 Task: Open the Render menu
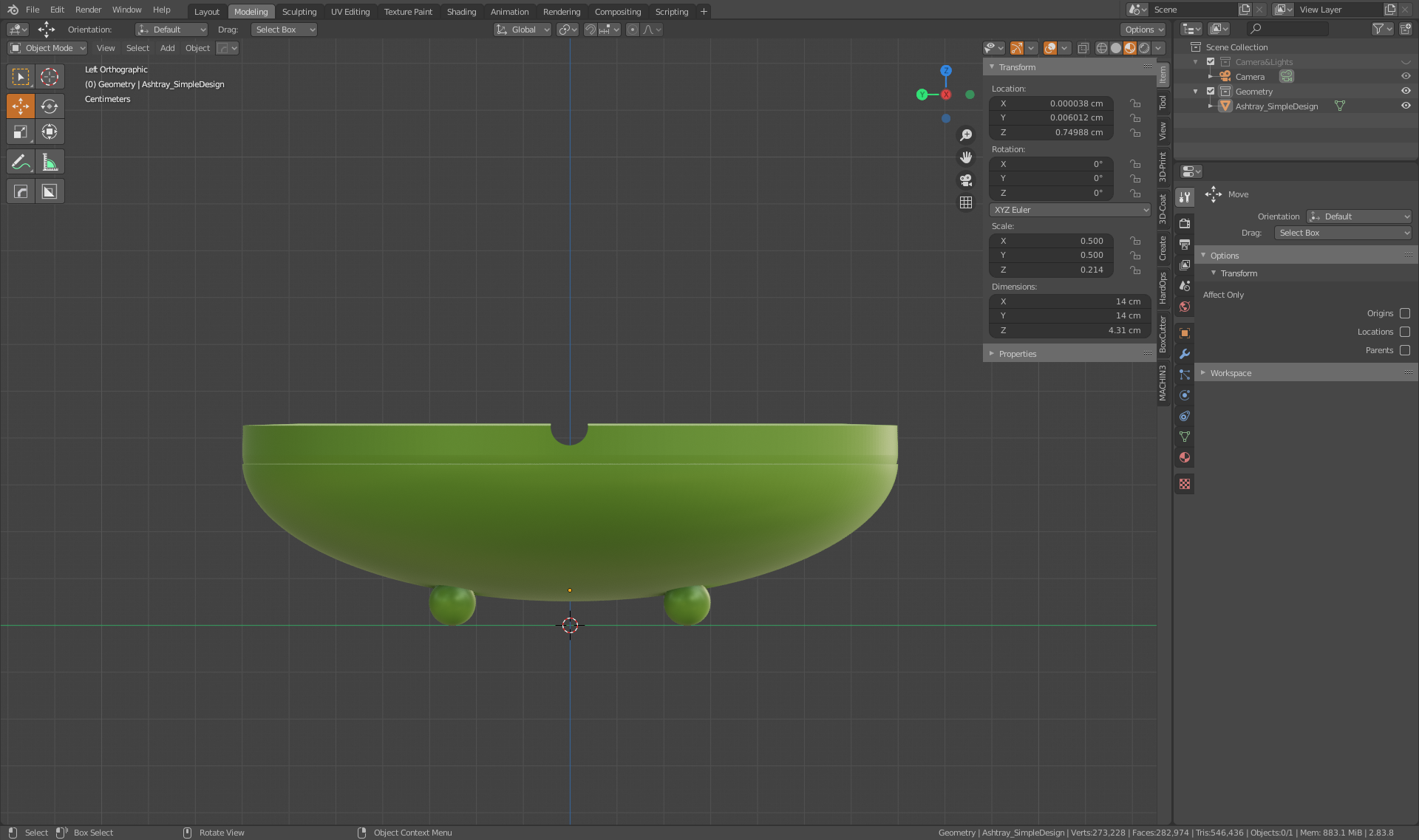(x=88, y=10)
